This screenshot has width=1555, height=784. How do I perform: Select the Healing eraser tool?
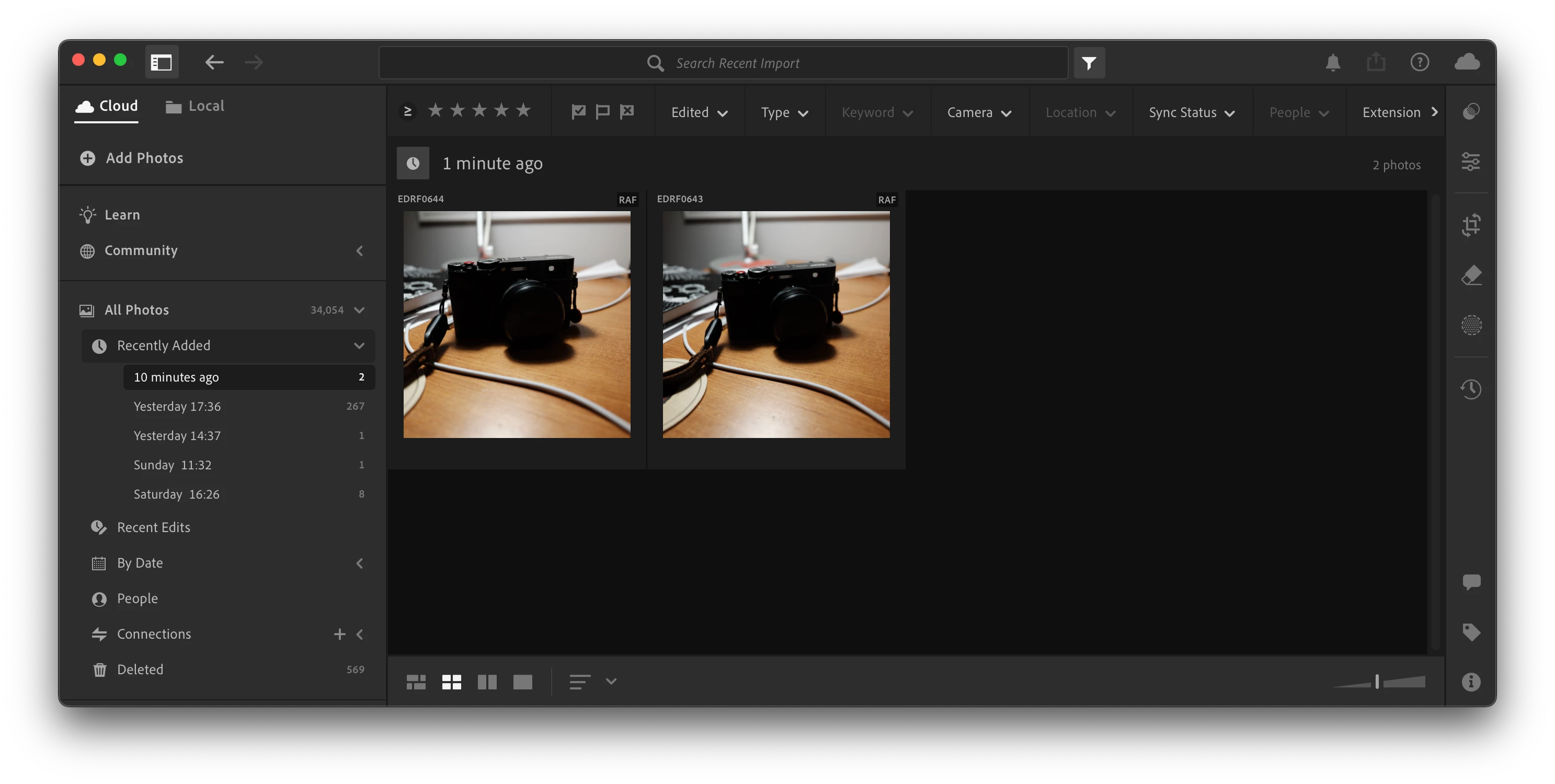coord(1471,275)
